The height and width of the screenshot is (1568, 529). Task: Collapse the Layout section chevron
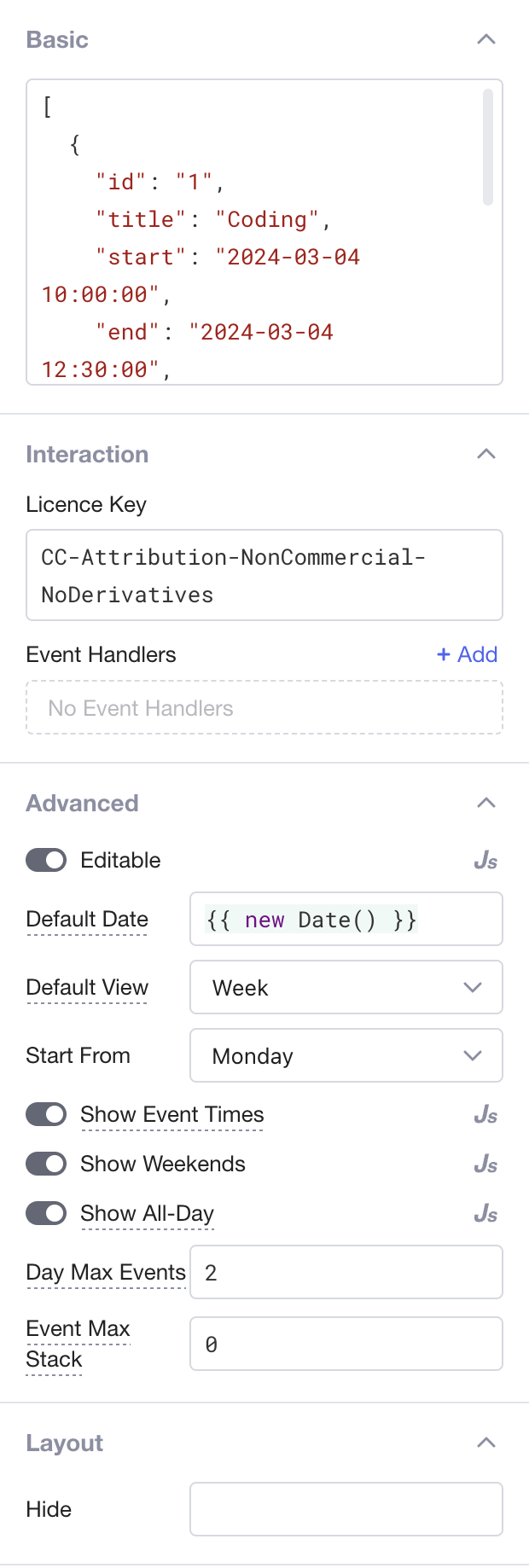click(x=486, y=1443)
